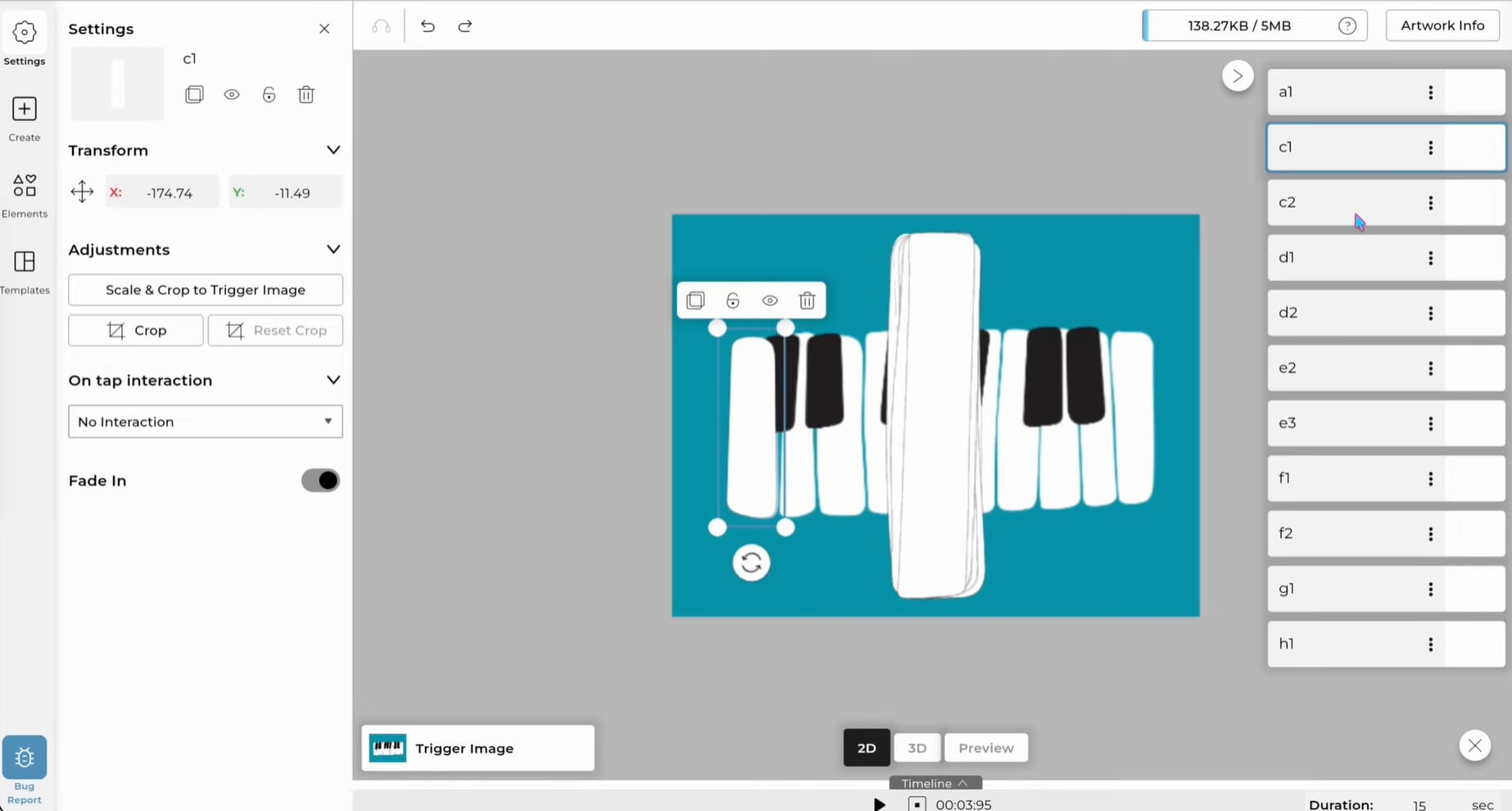
Task: Click the storage usage progress bar
Action: click(1254, 25)
